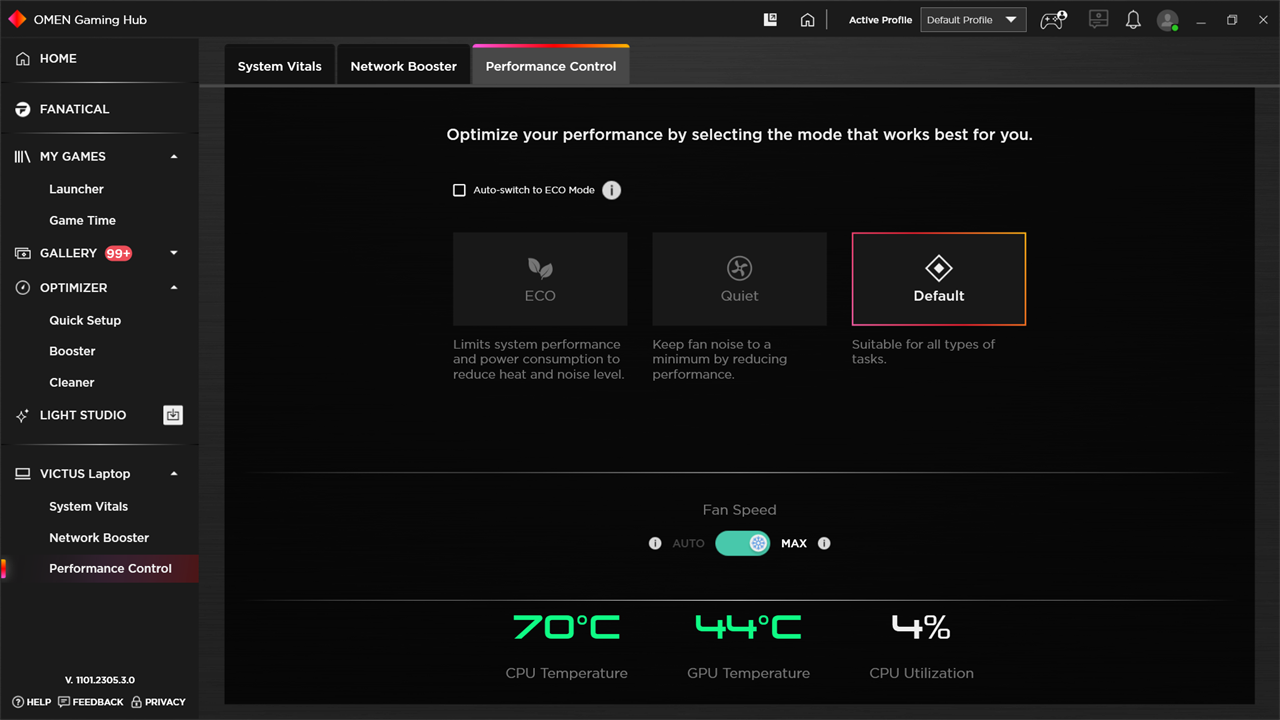Click the version number V. 1101.2305.3.0
The image size is (1280, 720).
(x=100, y=680)
